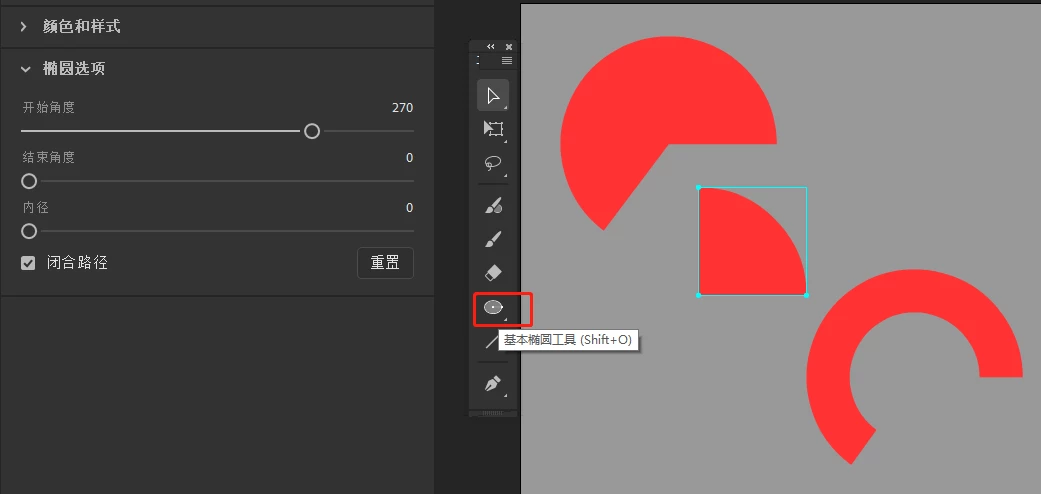The image size is (1041, 494).
Task: Click the 结束角度 value 0
Action: coord(410,157)
